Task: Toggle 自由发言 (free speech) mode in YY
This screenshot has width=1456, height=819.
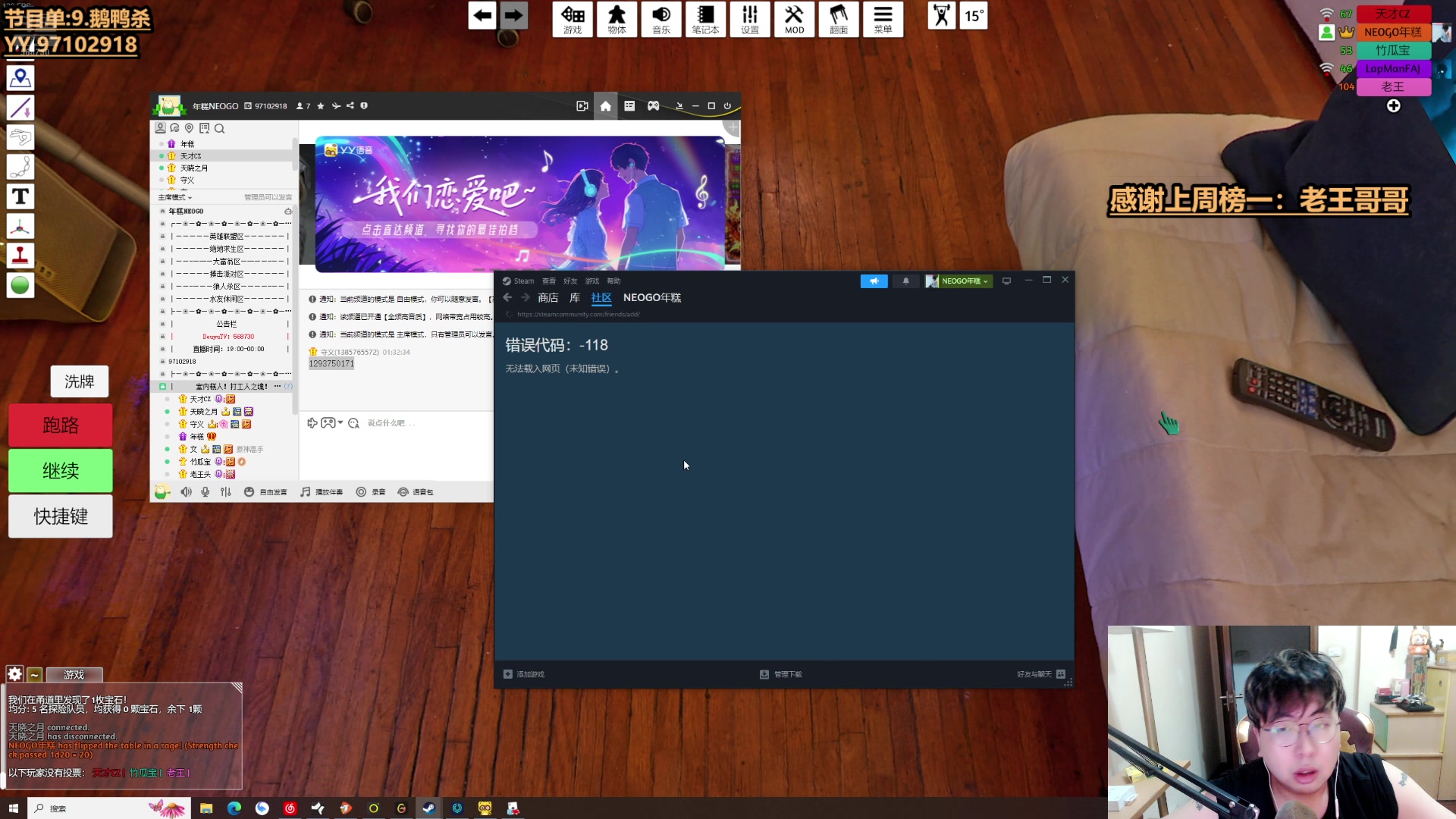Action: (265, 492)
